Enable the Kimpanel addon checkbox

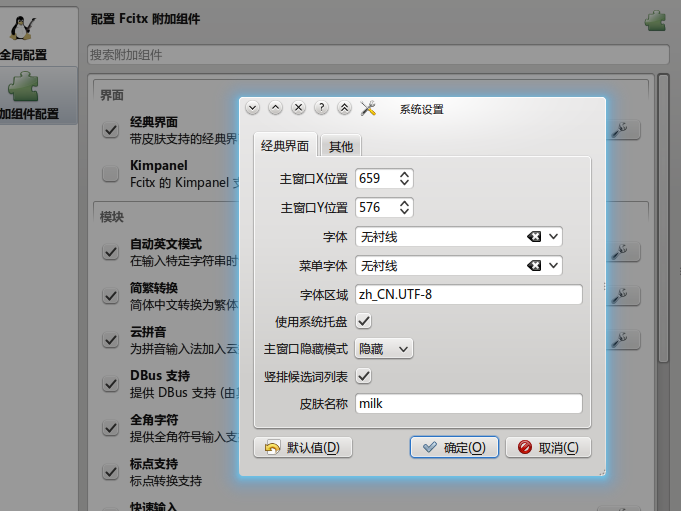[110, 174]
